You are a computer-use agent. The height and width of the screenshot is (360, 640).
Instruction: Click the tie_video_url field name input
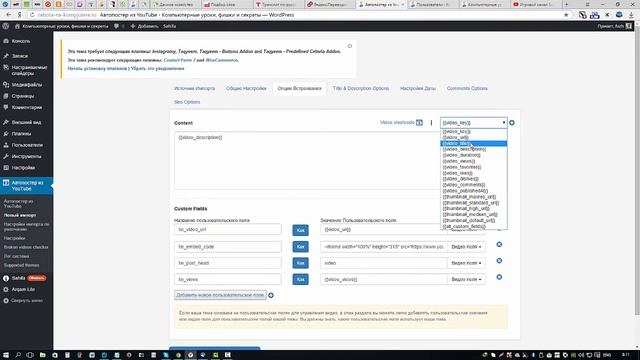pos(228,230)
